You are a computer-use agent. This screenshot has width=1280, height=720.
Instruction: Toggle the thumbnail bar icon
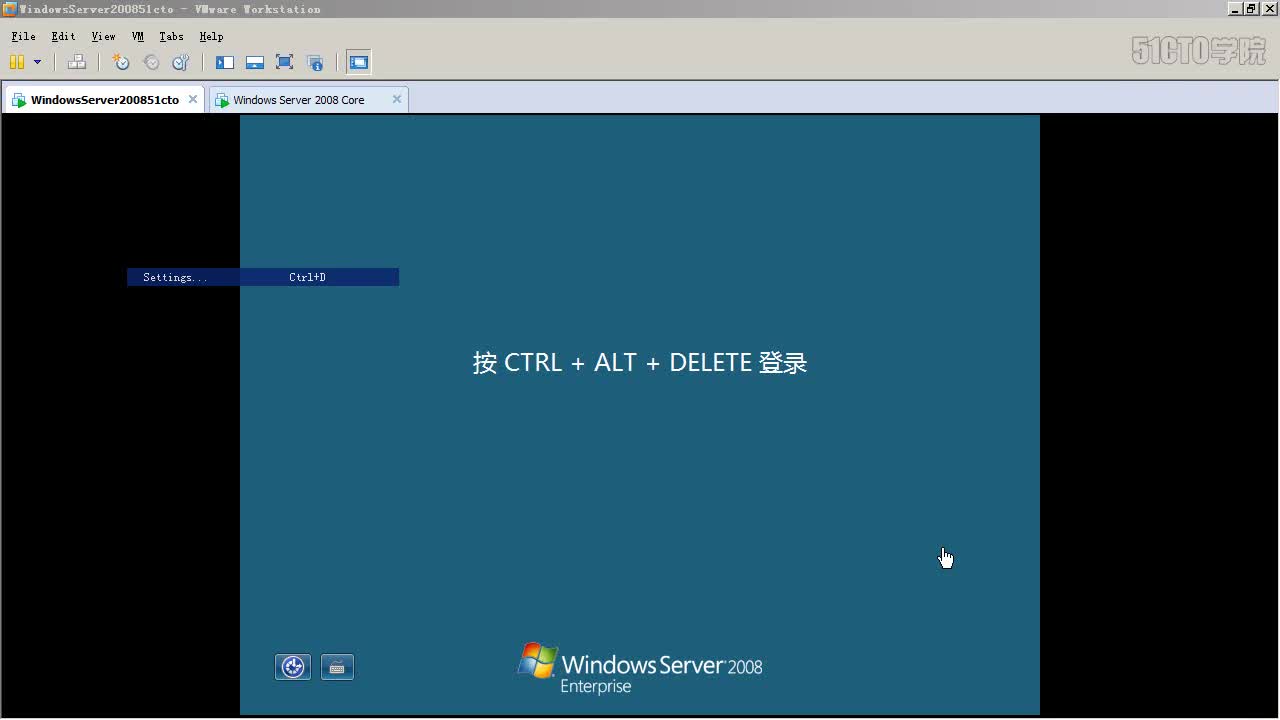(x=255, y=62)
